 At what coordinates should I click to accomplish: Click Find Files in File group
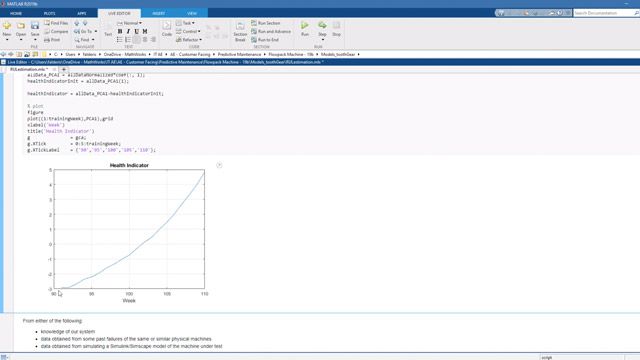pyautogui.click(x=56, y=23)
